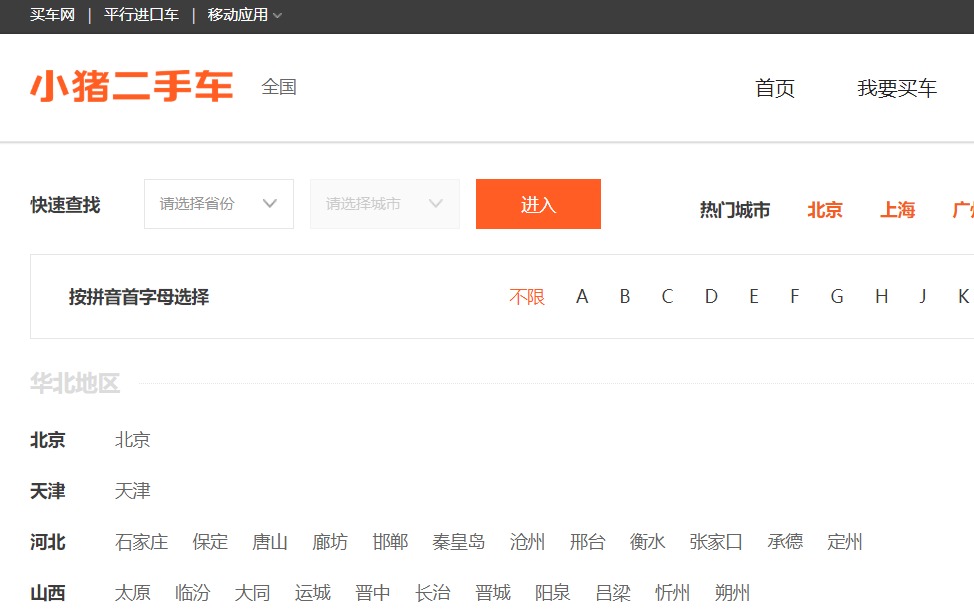974x612 pixels.
Task: Filter cities by letter F
Action: tap(794, 297)
